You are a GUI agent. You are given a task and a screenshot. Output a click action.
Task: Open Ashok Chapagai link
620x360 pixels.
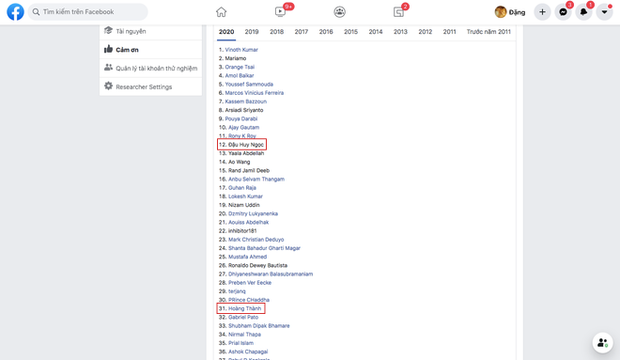(x=248, y=352)
